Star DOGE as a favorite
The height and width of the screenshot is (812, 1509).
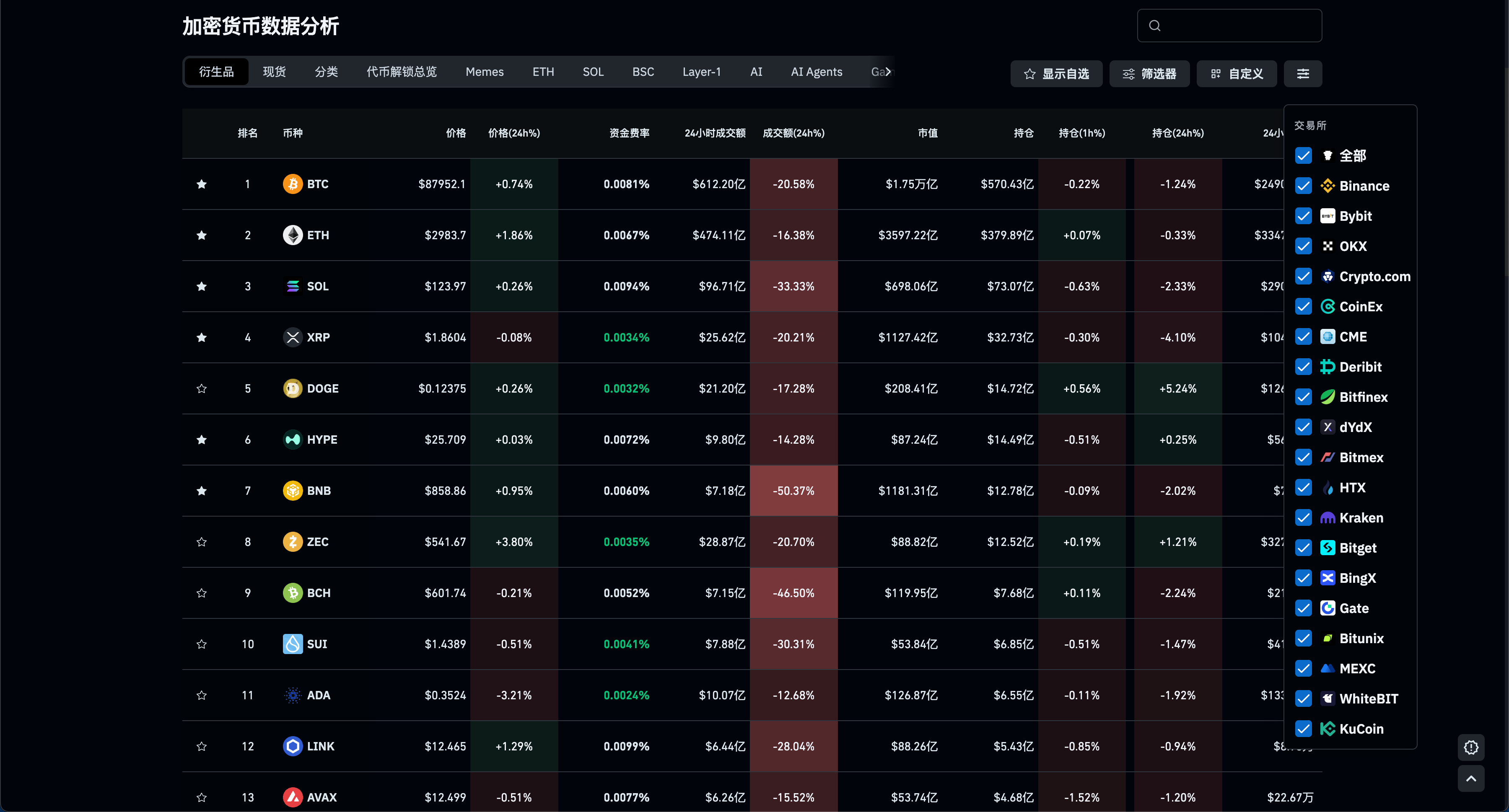pos(202,389)
